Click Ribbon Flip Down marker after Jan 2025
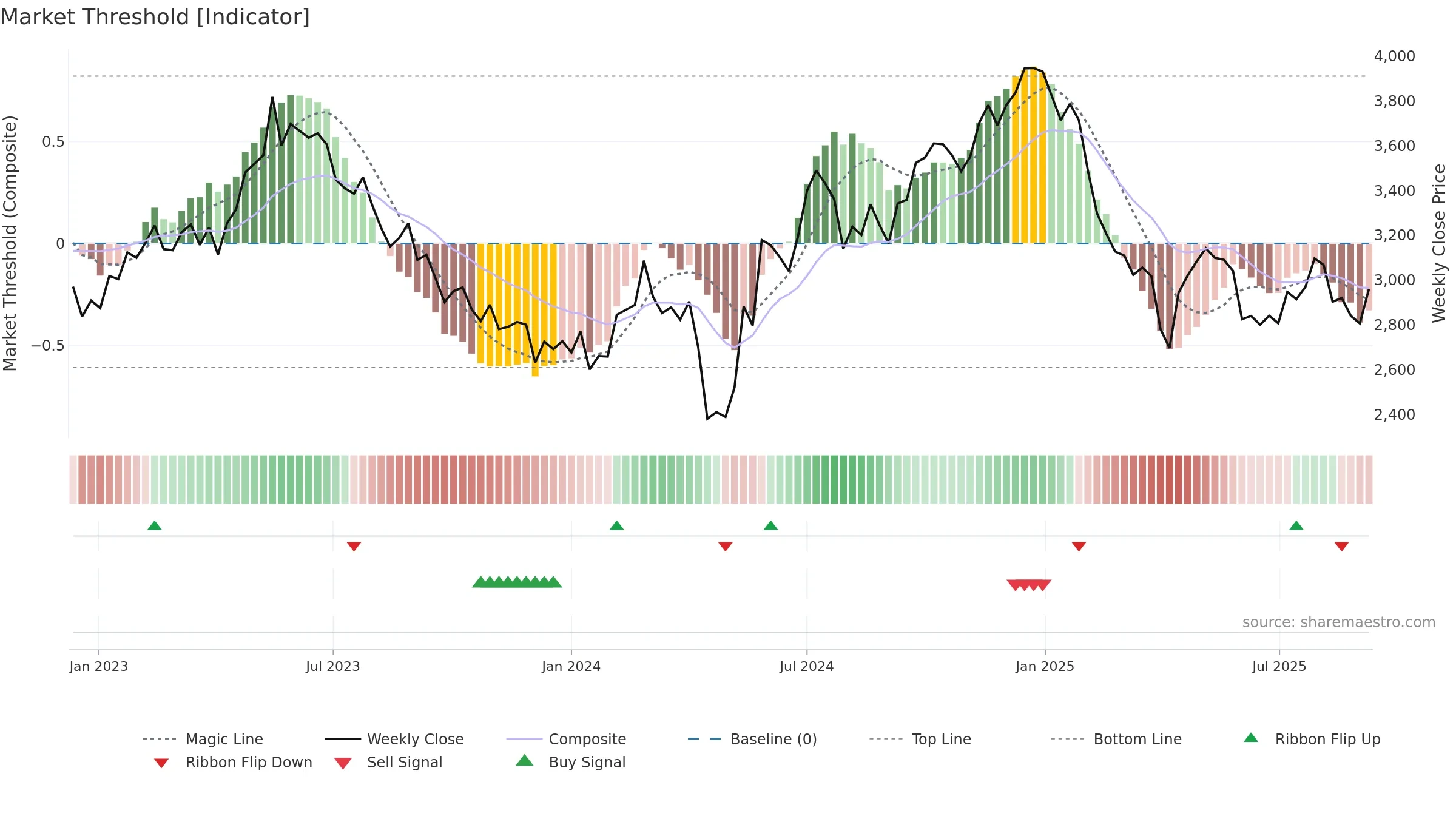The height and width of the screenshot is (819, 1456). point(1079,546)
